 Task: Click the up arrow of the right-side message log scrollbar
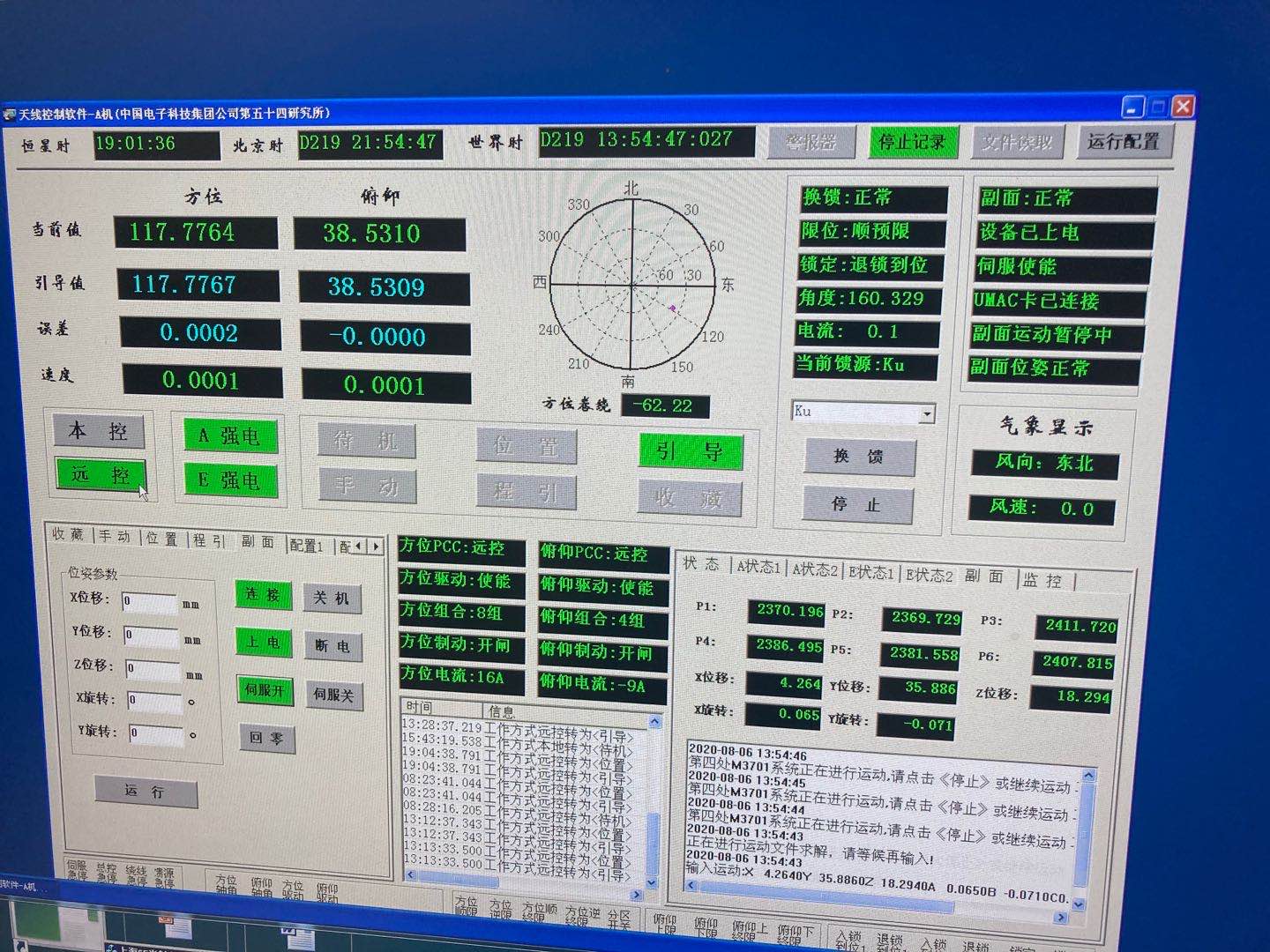(x=1088, y=776)
